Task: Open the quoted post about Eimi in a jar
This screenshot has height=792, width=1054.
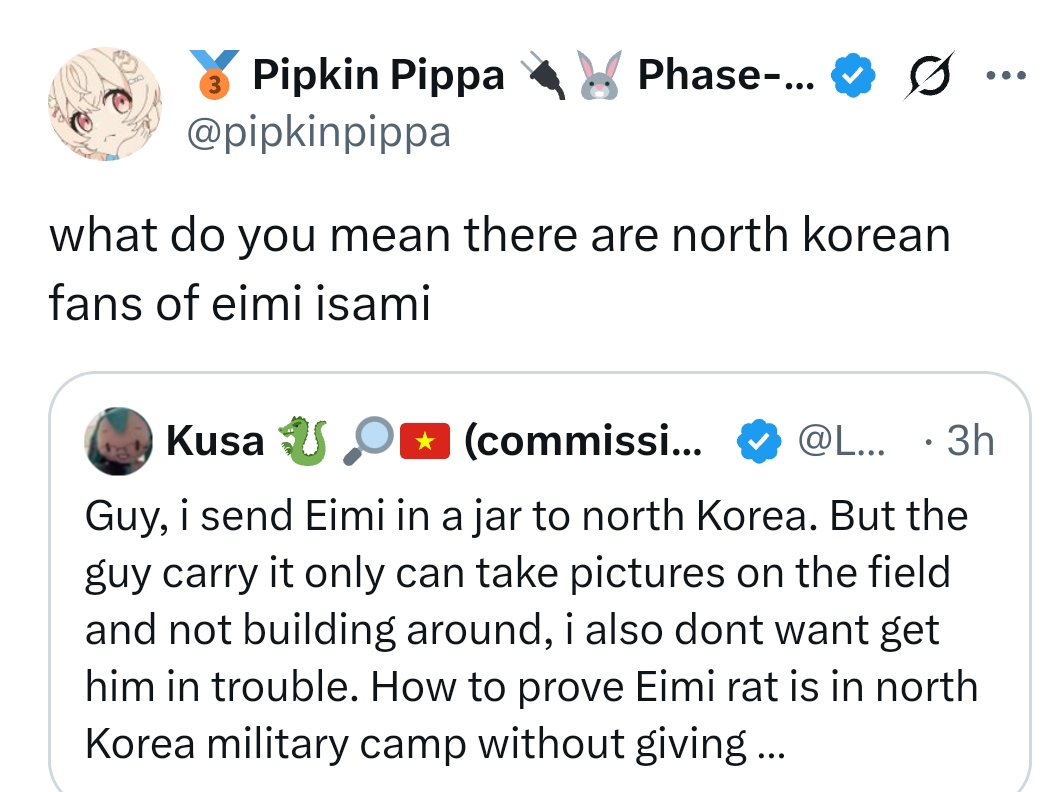Action: (530, 630)
